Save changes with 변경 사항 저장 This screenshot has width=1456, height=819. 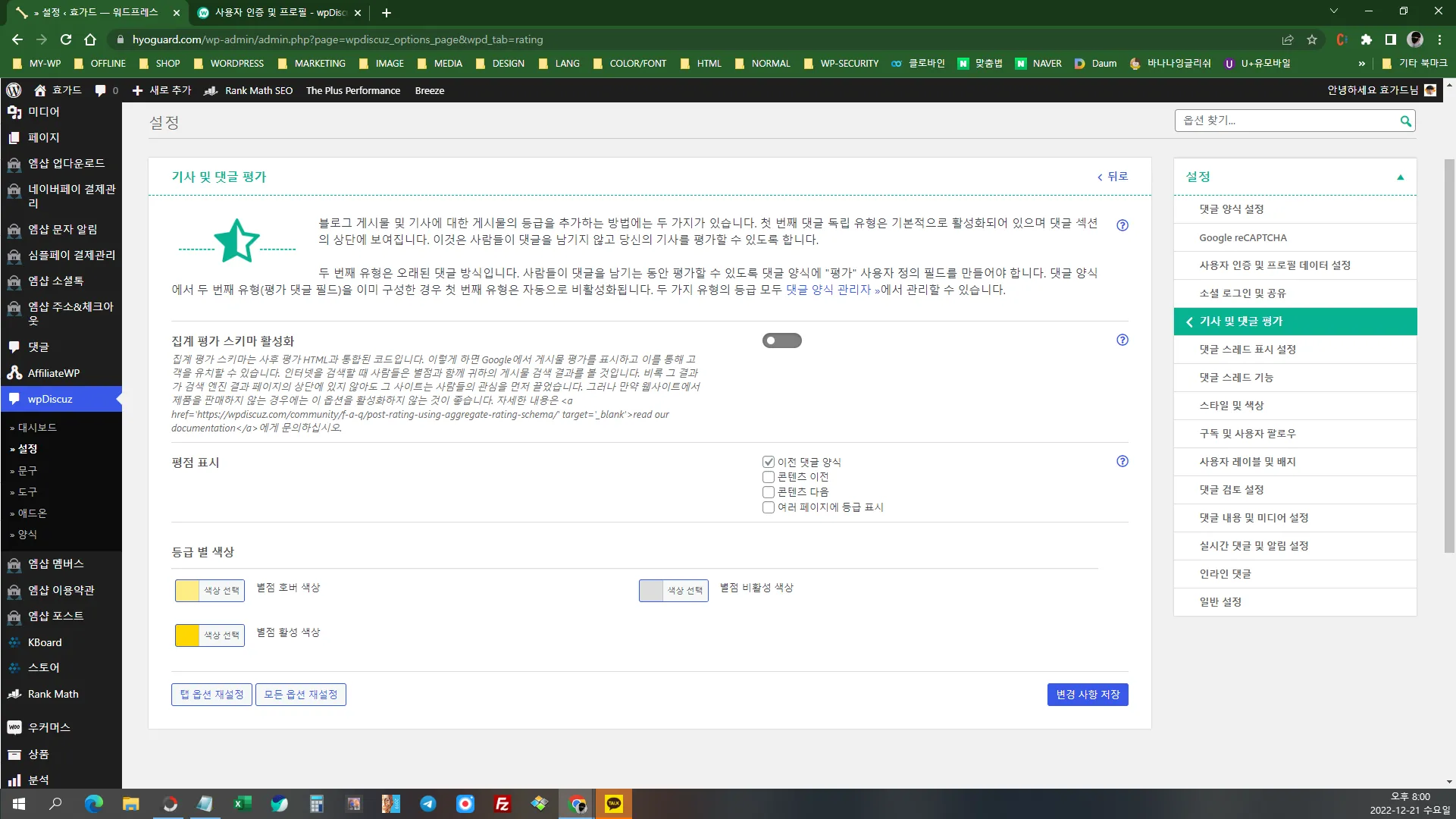1088,695
